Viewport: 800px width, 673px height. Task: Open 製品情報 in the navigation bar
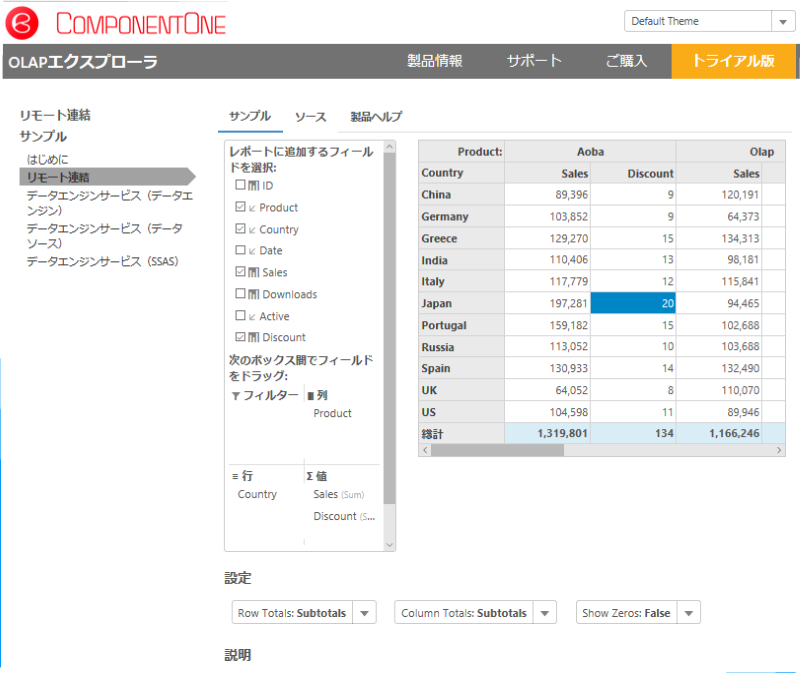[x=435, y=61]
